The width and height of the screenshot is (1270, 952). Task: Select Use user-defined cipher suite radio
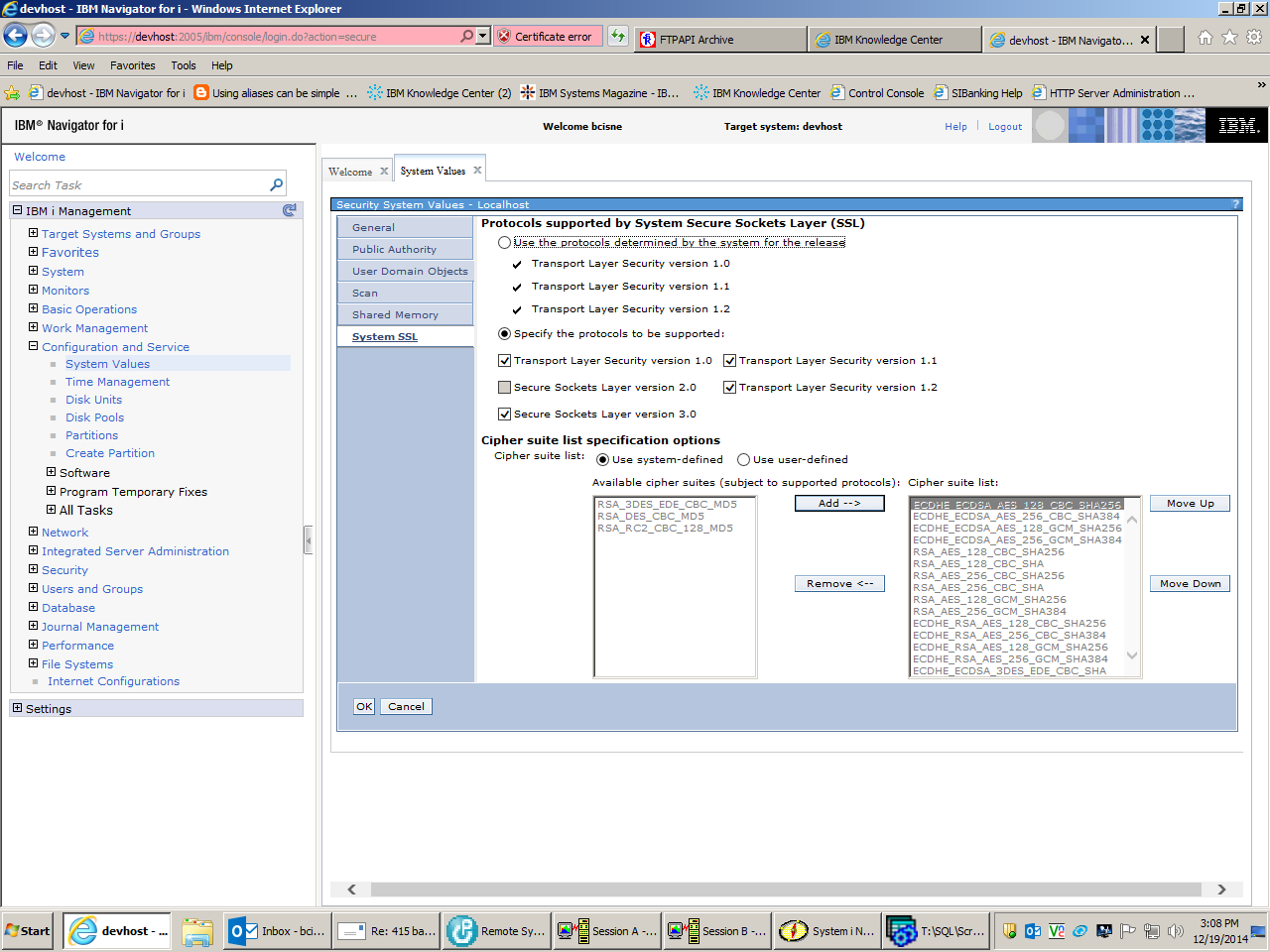[x=743, y=460]
